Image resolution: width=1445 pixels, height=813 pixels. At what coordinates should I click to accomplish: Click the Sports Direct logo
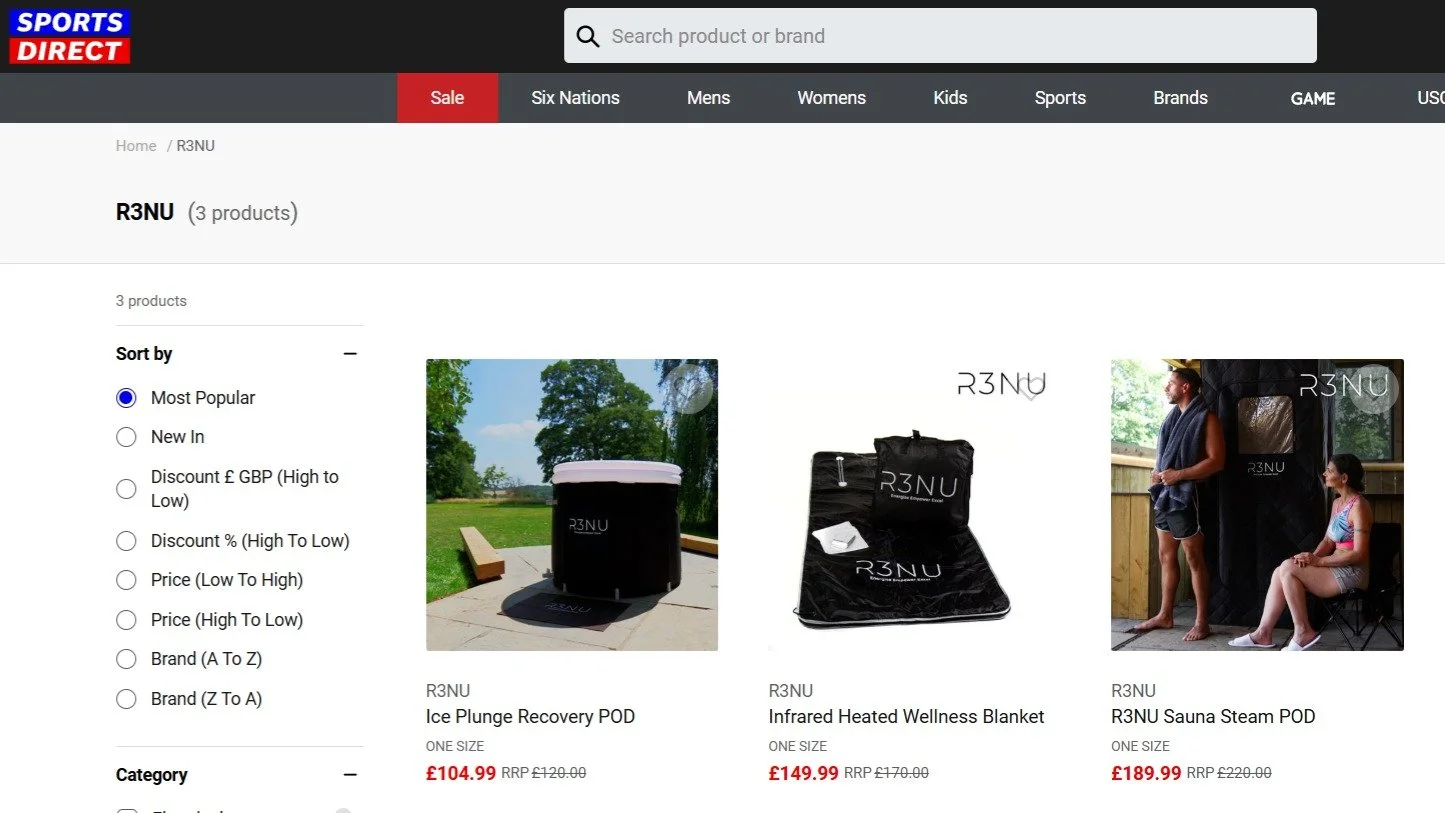(x=68, y=35)
